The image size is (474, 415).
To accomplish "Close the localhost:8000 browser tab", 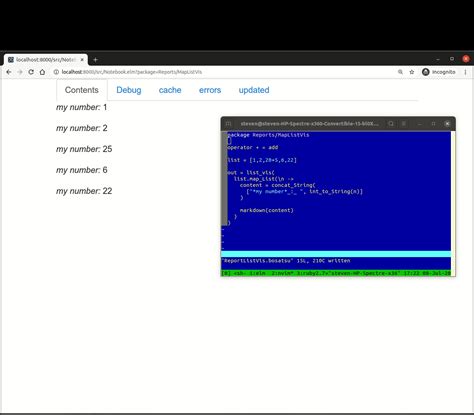I will (82, 60).
